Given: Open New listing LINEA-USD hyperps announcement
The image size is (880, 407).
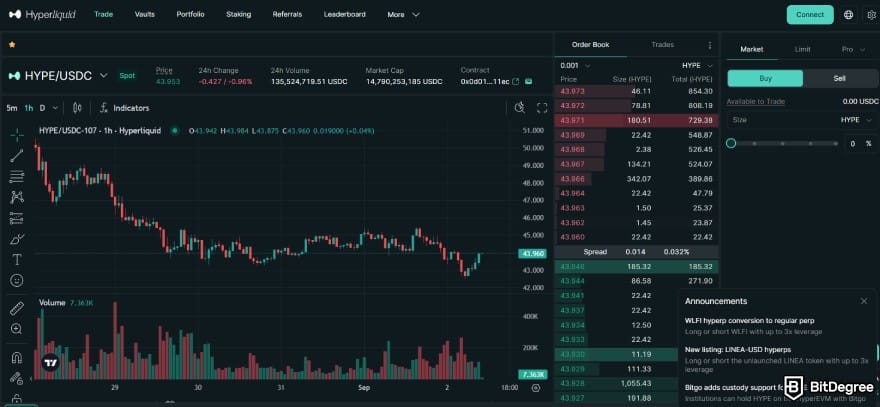Looking at the screenshot, I should pos(738,350).
